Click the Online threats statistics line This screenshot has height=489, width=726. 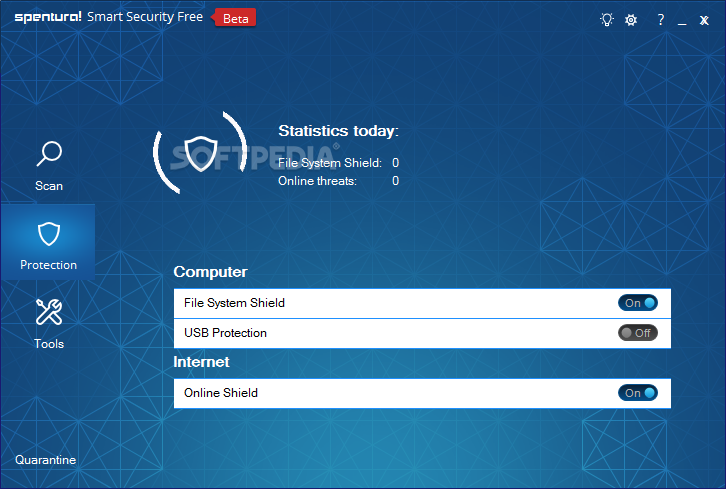point(338,181)
